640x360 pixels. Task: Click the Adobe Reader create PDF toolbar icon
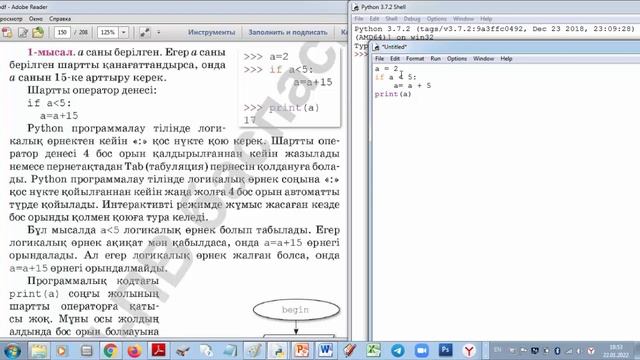(7, 32)
